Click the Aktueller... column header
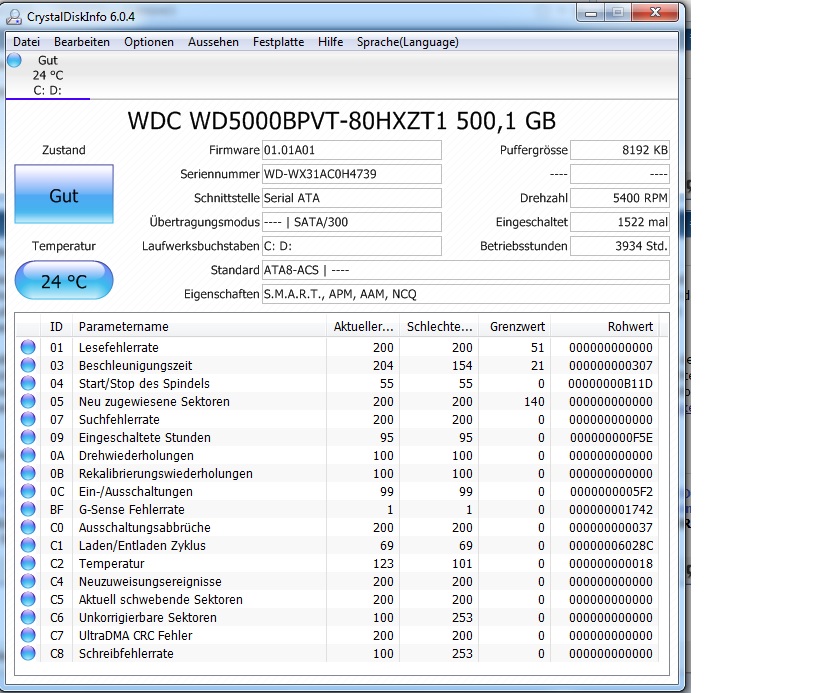This screenshot has width=819, height=693. coord(363,326)
